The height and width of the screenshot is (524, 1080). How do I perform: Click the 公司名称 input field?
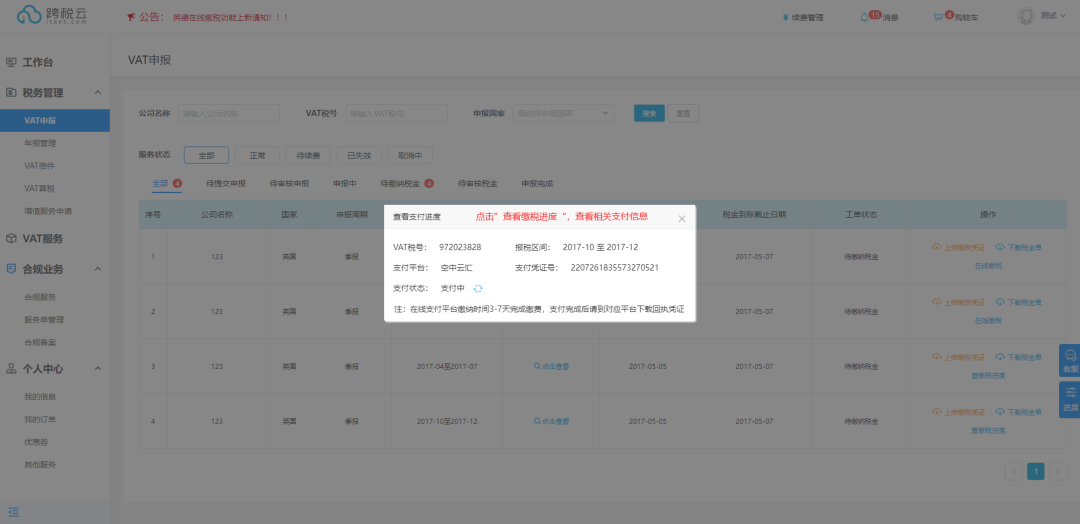(229, 114)
